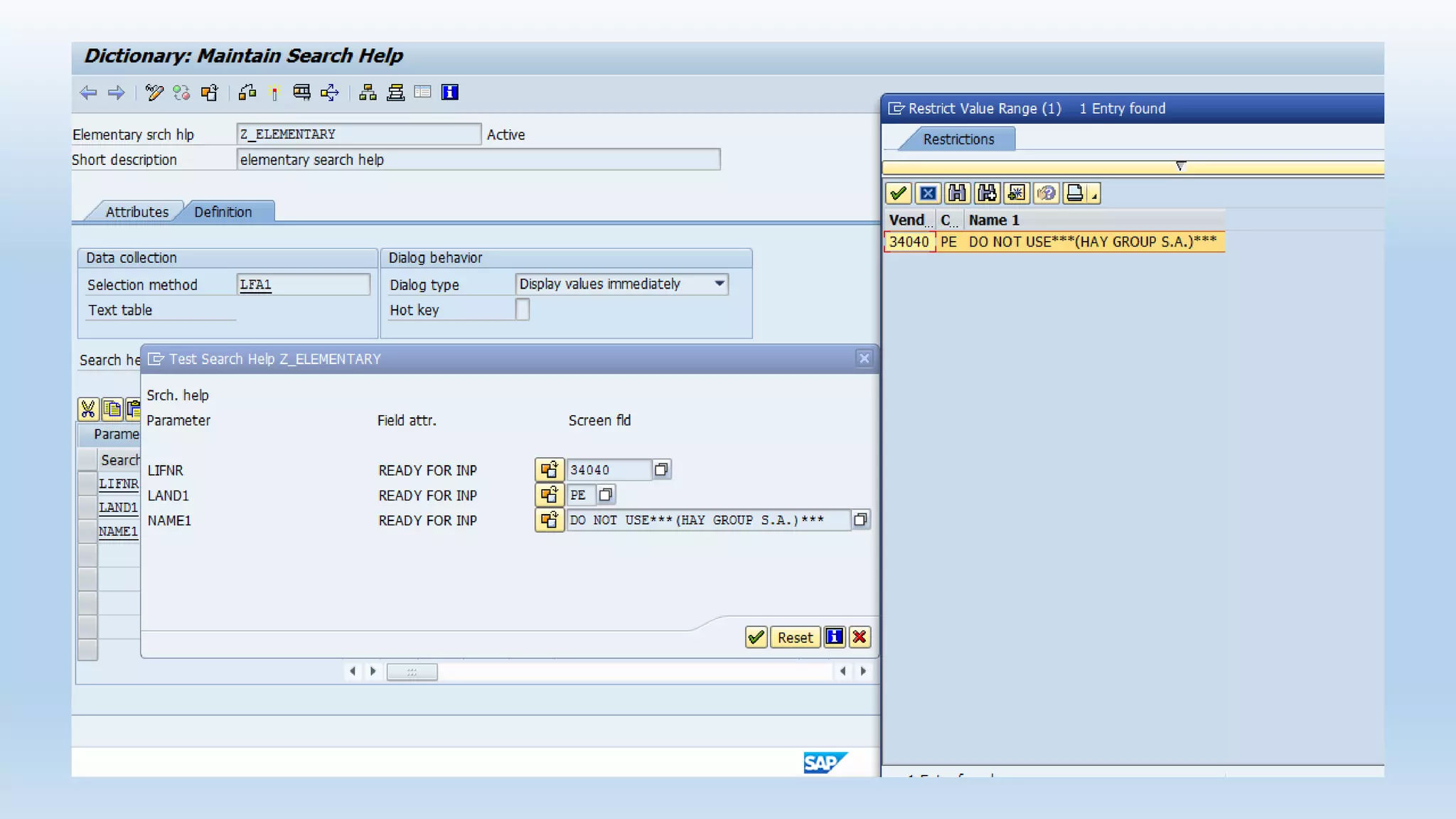Click multiple selection button next to LIFNR value

662,469
